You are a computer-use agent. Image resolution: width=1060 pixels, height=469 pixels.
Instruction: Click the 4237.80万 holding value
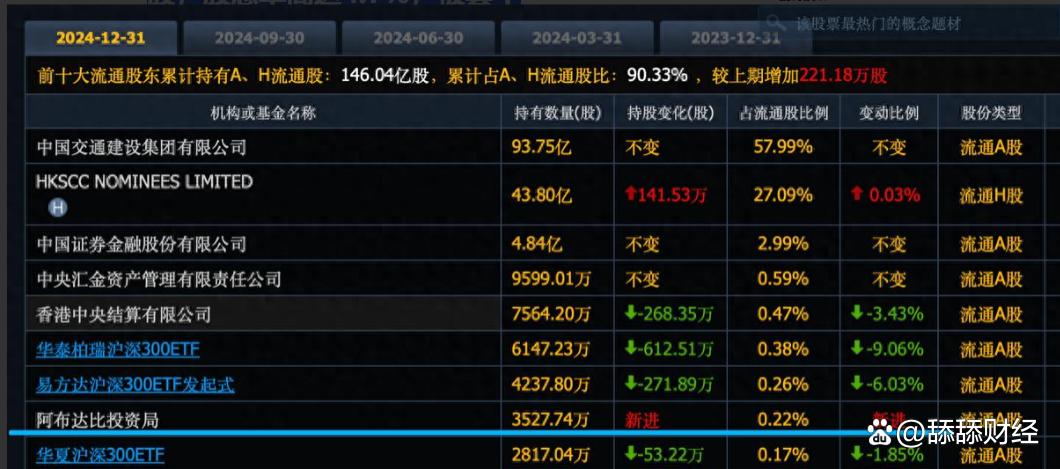pyautogui.click(x=550, y=385)
